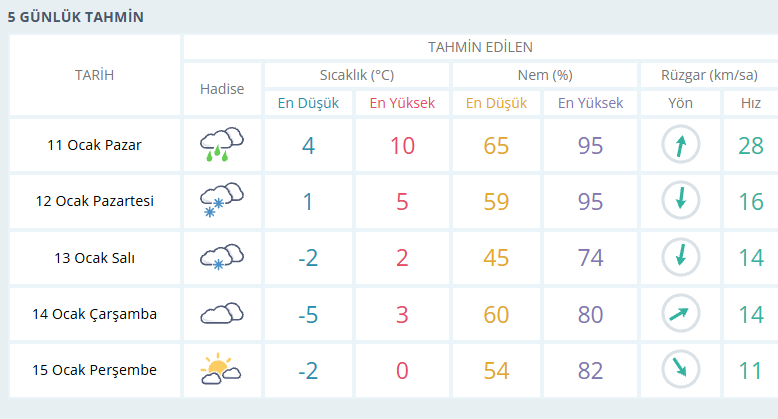
Task: Click the cloudy icon for 14 Ocak Çarşamba
Action: pos(222,314)
